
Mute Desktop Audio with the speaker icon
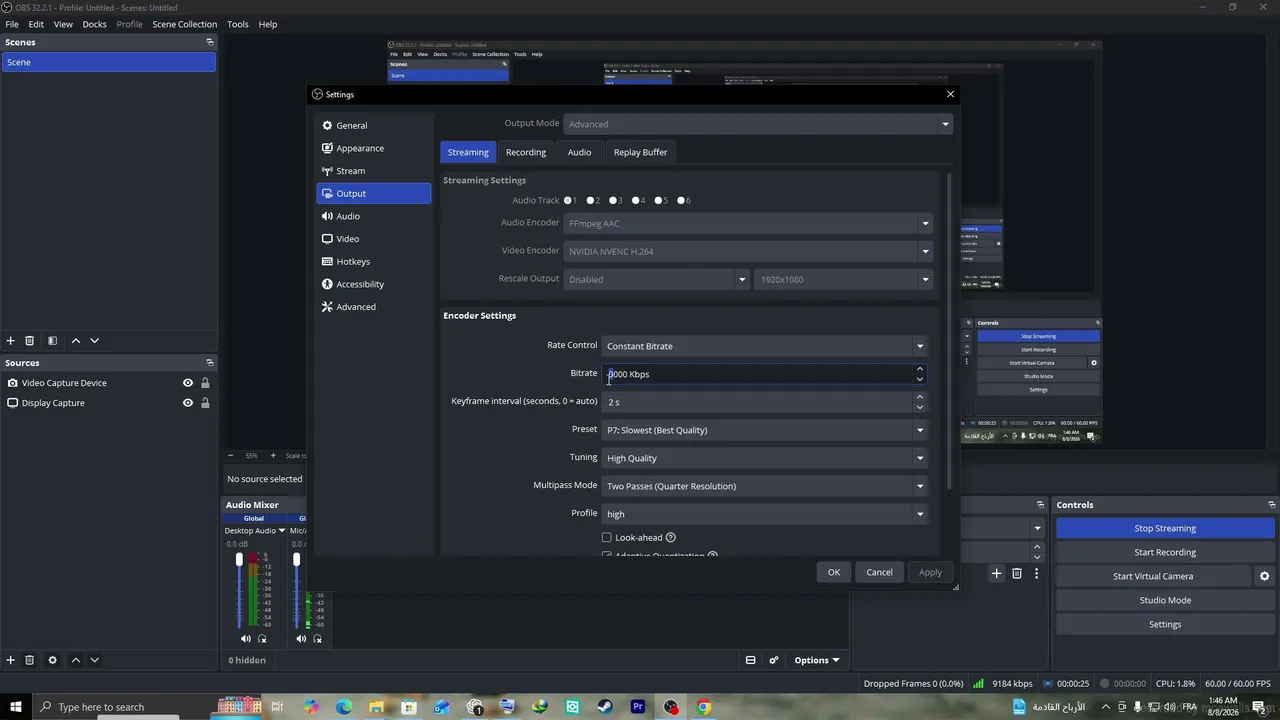point(246,638)
